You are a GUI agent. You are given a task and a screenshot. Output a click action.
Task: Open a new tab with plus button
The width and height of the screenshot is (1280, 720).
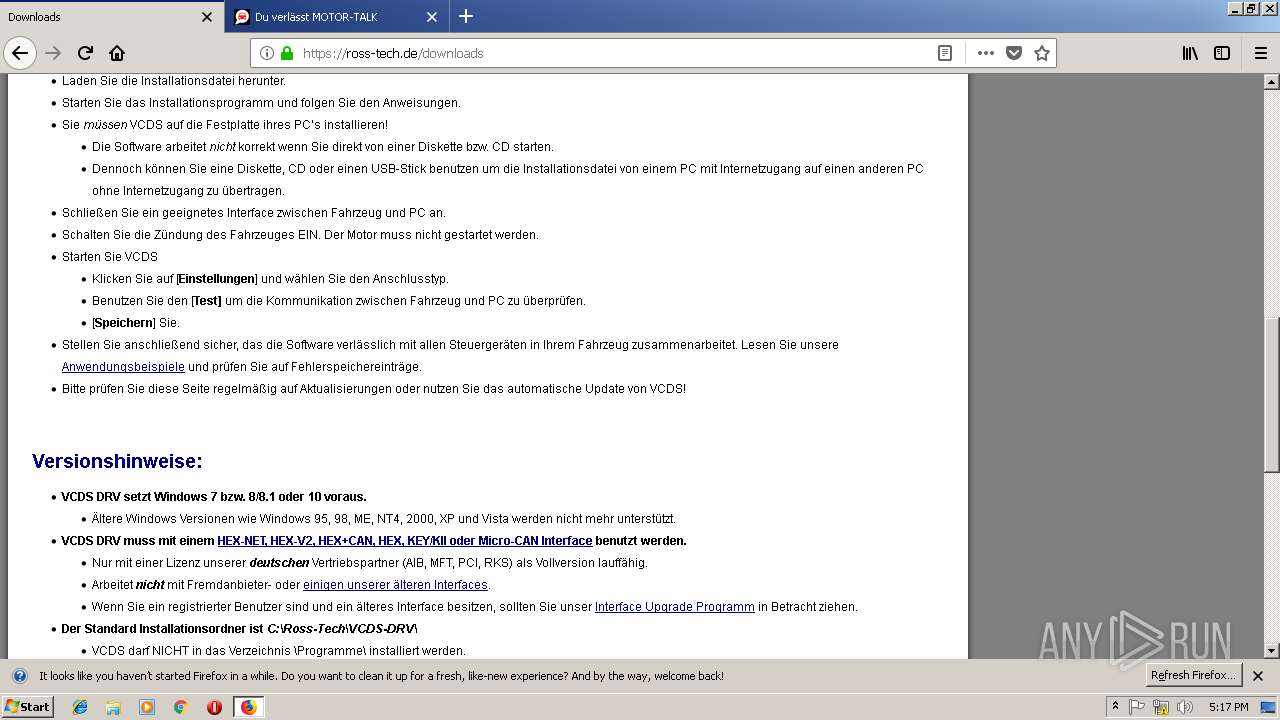click(x=466, y=16)
